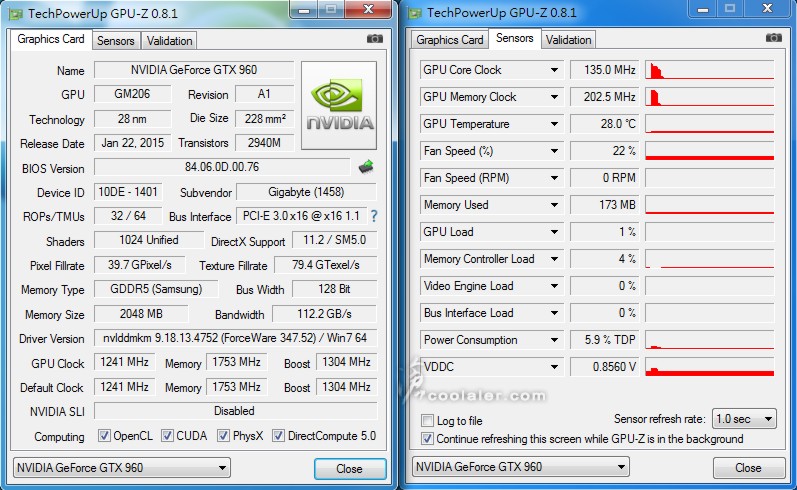Click the screenshot camera icon in Graphics Card window
This screenshot has width=797, height=490.
click(375, 39)
